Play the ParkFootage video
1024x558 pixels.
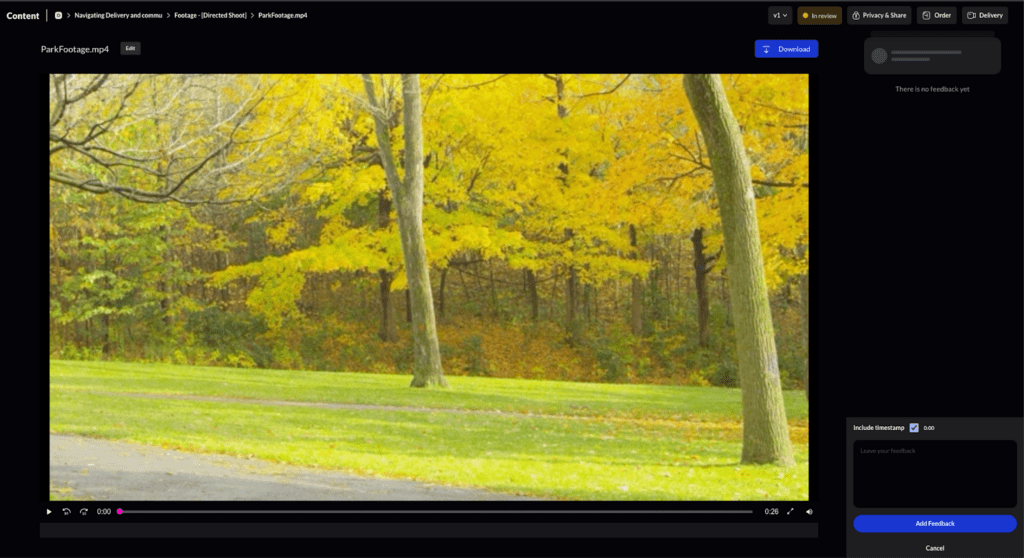pyautogui.click(x=49, y=511)
